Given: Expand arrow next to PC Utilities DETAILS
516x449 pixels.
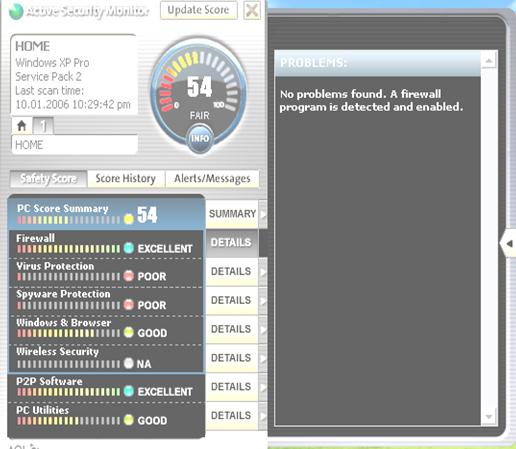Looking at the screenshot, I should coord(263,416).
